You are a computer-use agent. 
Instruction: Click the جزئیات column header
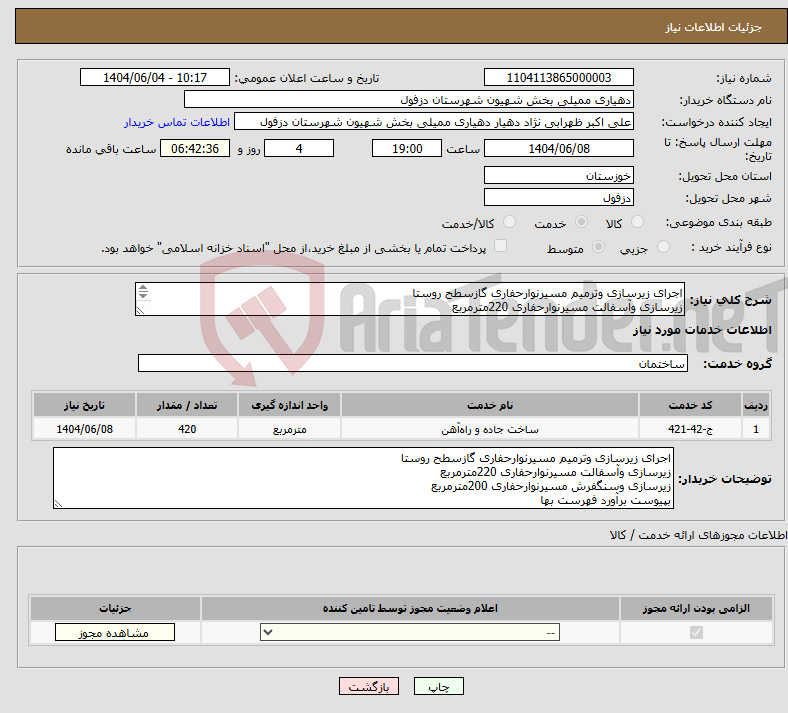115,608
